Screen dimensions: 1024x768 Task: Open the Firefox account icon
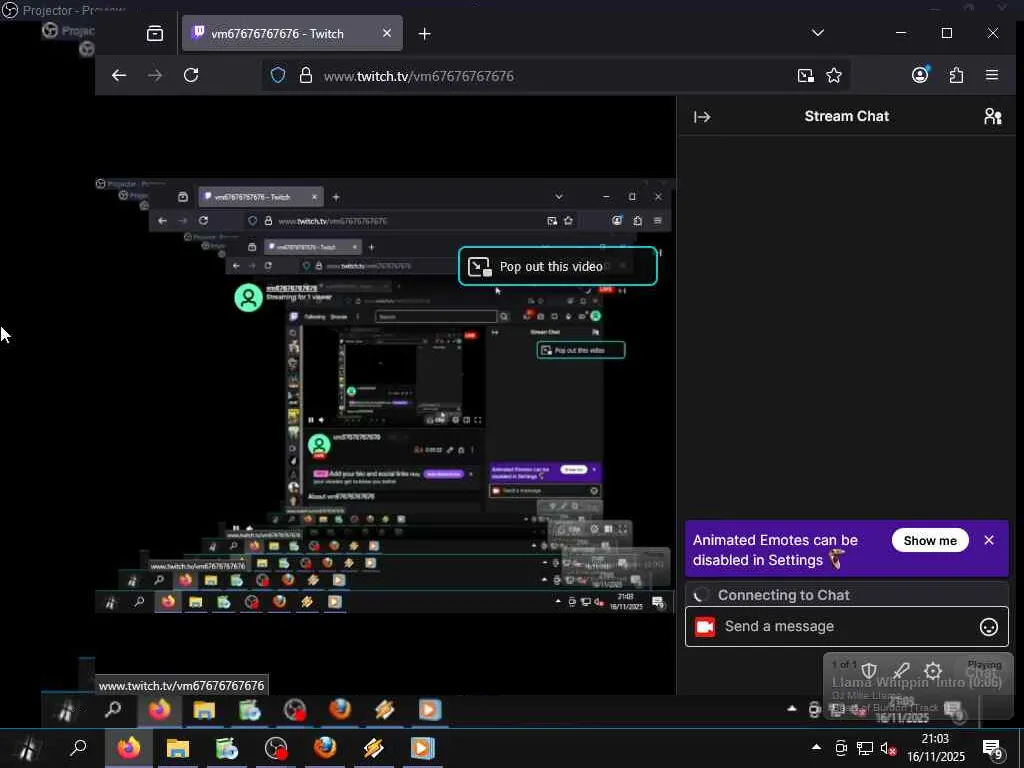(920, 75)
